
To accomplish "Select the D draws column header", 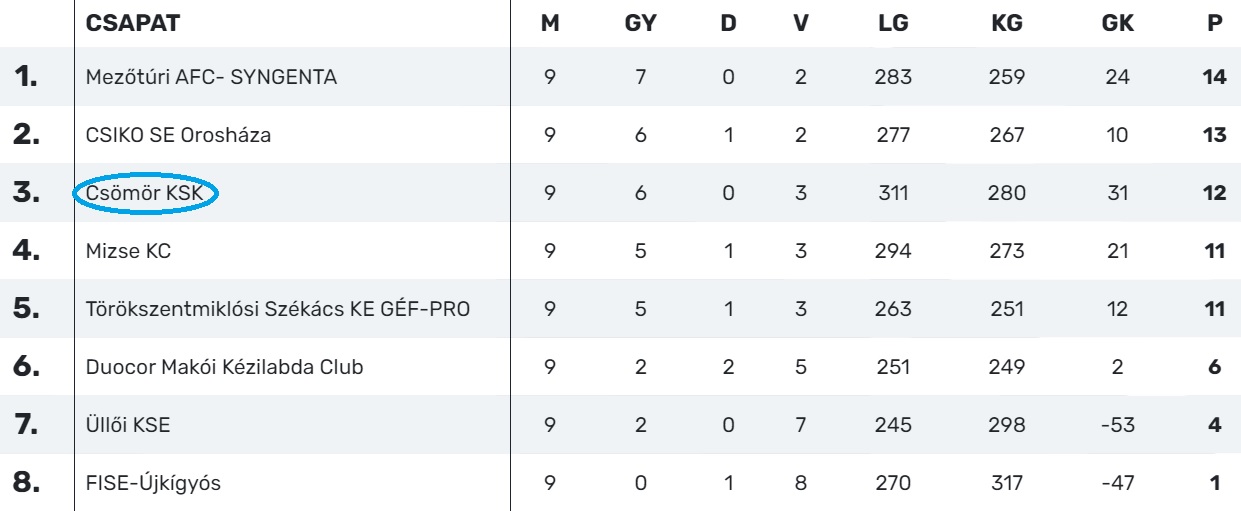I will (728, 24).
